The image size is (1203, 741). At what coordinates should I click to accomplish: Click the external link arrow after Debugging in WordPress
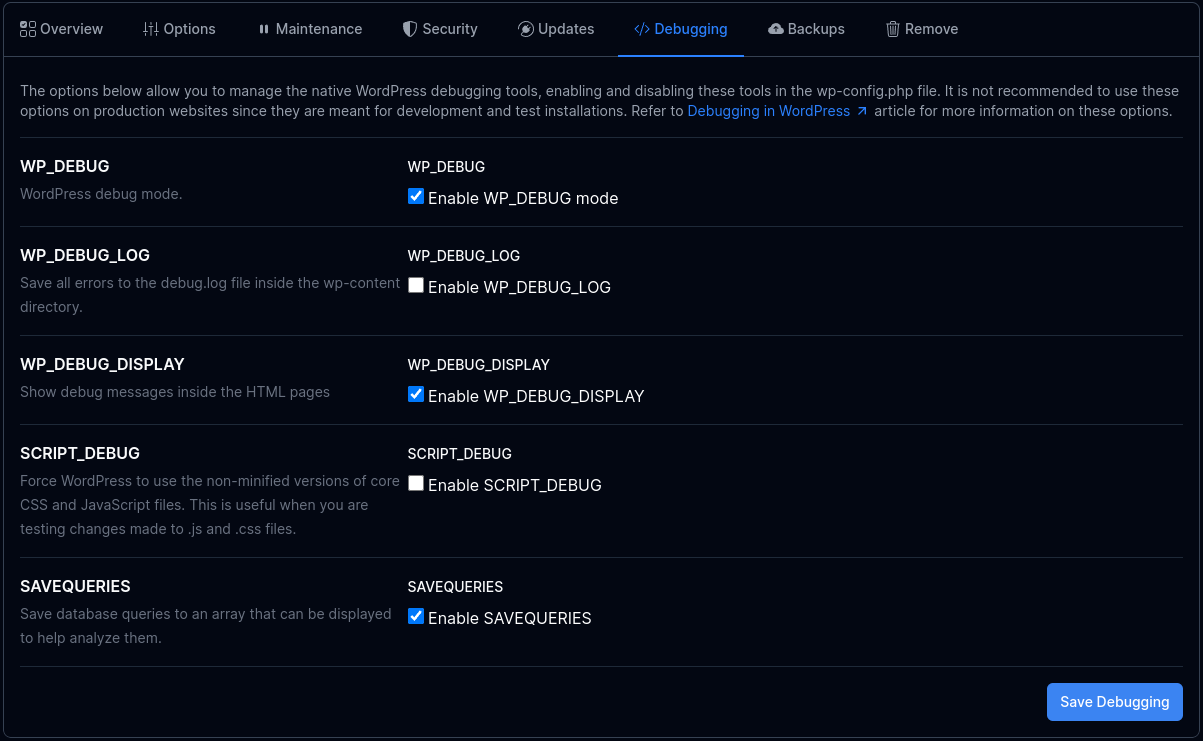tap(863, 111)
